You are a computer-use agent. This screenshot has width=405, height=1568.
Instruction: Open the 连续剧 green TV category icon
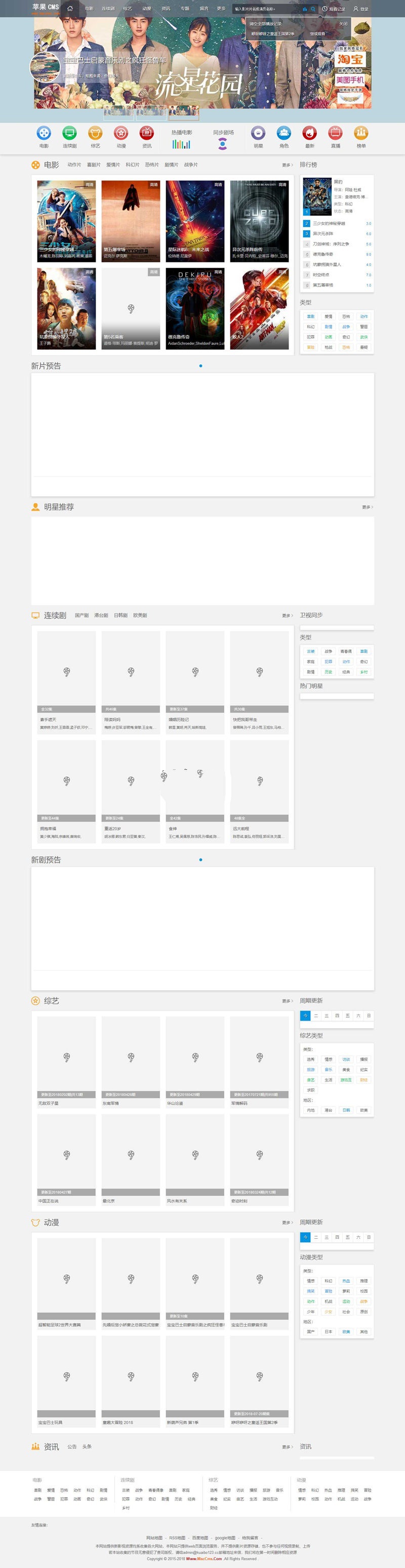tap(69, 133)
